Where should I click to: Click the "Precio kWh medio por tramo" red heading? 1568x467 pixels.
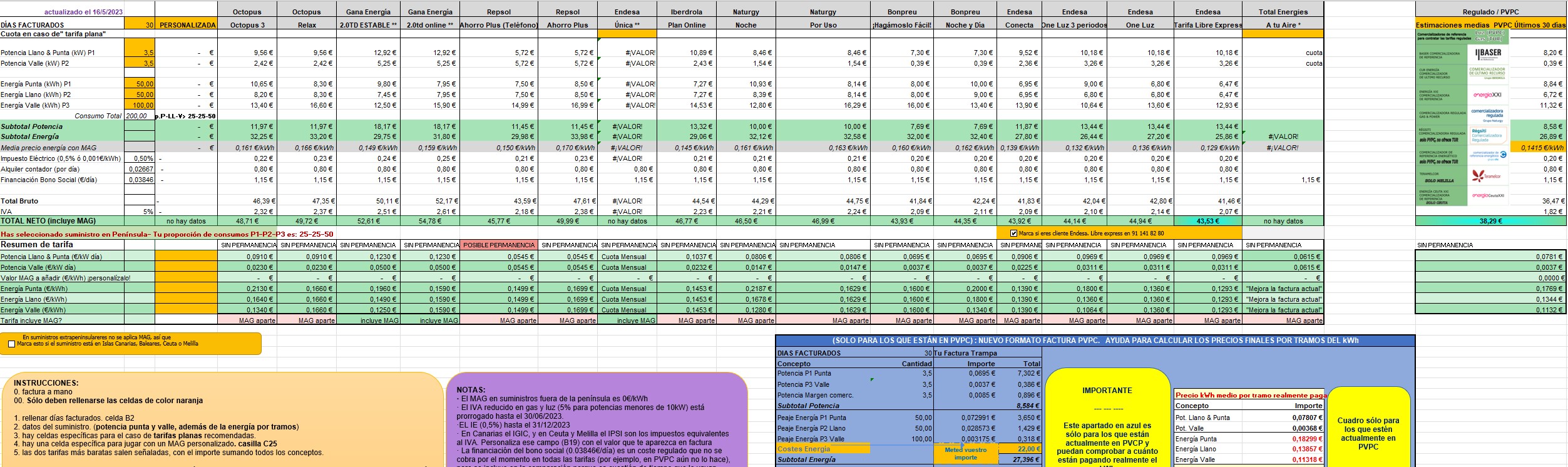pos(1249,395)
